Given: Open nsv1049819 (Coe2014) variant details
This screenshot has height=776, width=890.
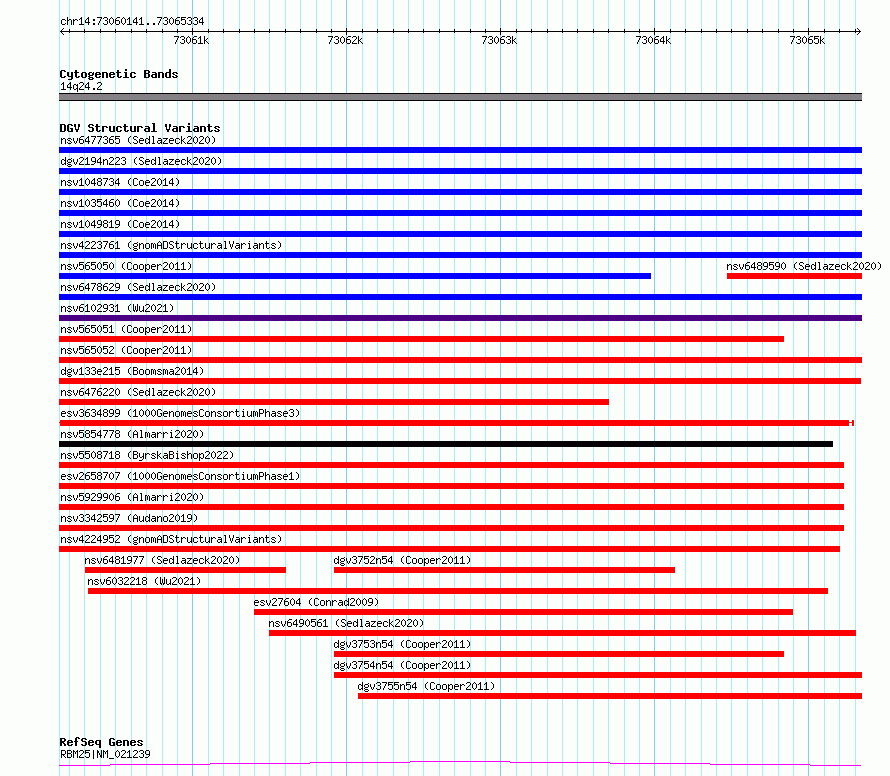Looking at the screenshot, I should click(120, 224).
